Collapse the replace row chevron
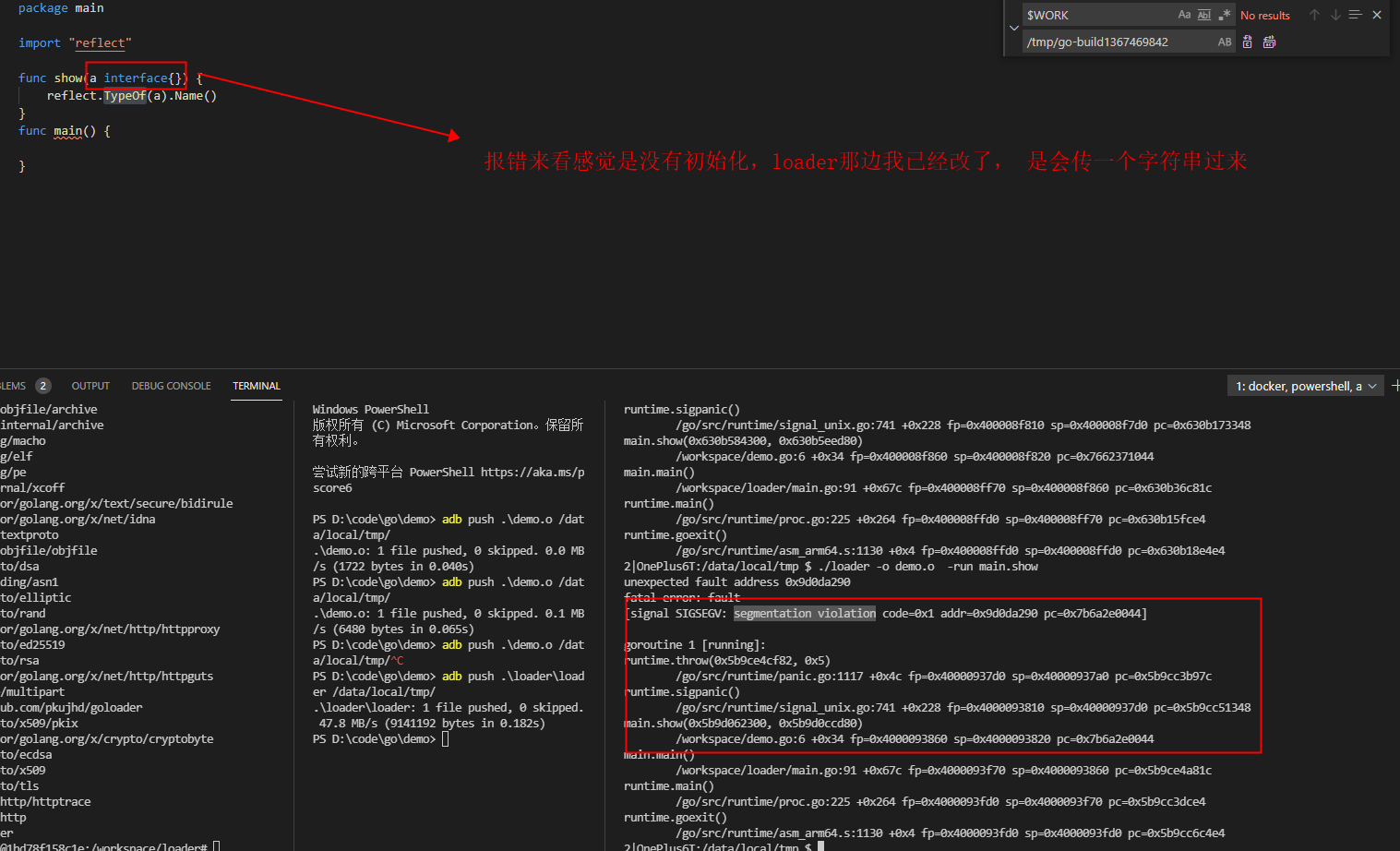 (1014, 28)
